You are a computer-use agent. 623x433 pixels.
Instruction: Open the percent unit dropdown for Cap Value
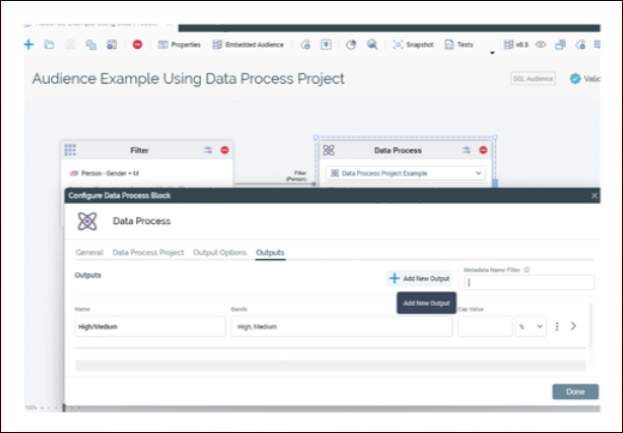530,326
